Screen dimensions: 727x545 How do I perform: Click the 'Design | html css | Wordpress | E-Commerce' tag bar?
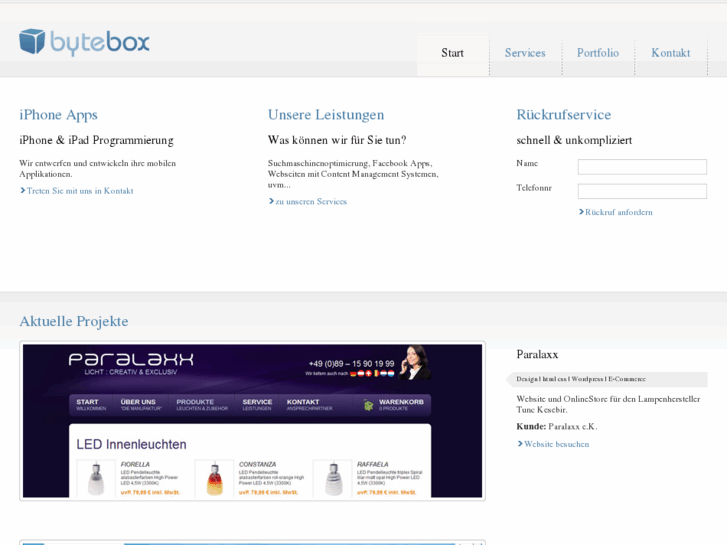[607, 379]
